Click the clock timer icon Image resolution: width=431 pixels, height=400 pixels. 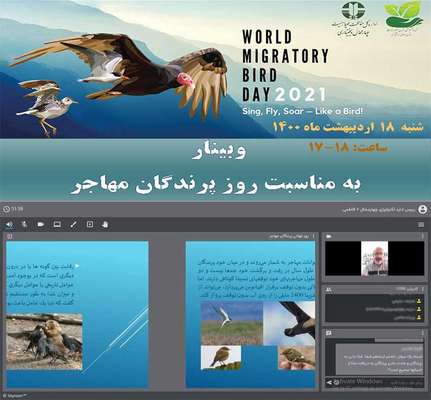pos(6,210)
